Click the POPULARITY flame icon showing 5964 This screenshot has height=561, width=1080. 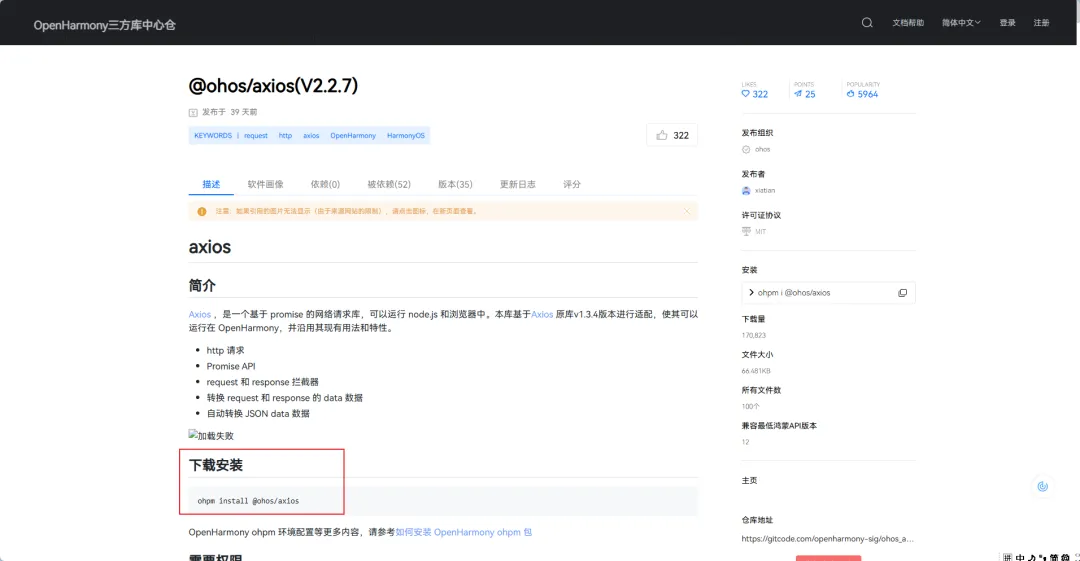[851, 94]
